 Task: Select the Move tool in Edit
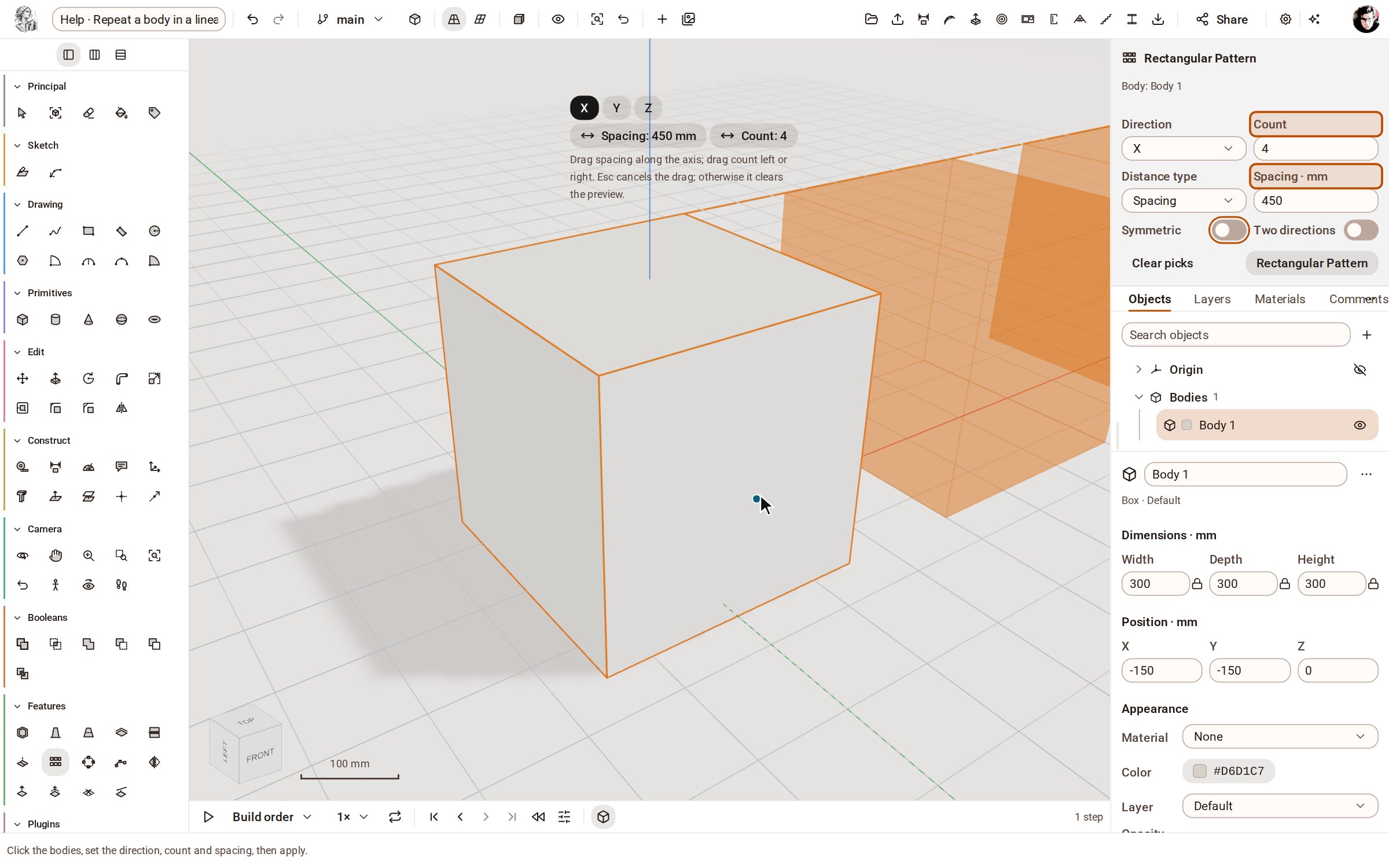[23, 378]
